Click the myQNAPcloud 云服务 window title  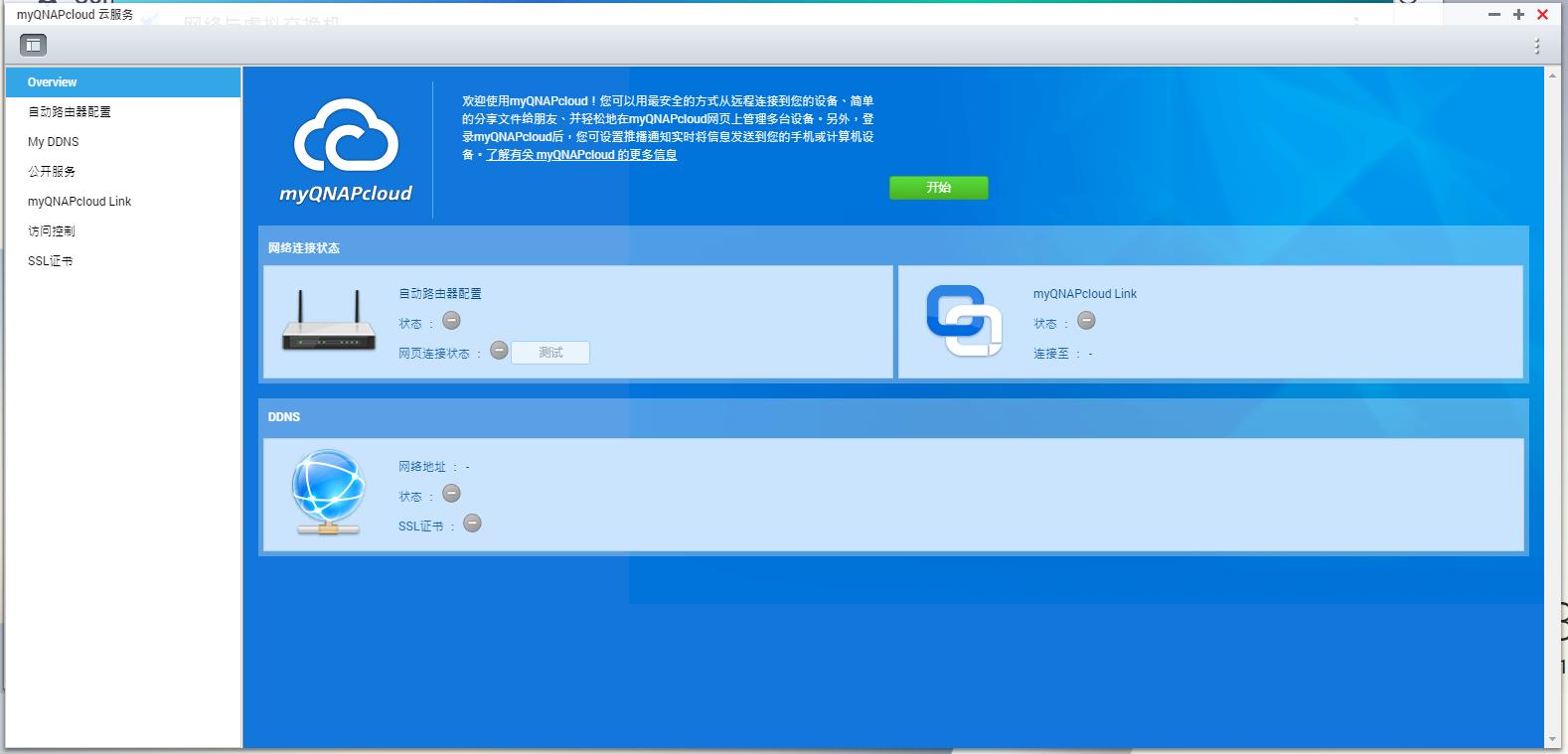point(76,15)
